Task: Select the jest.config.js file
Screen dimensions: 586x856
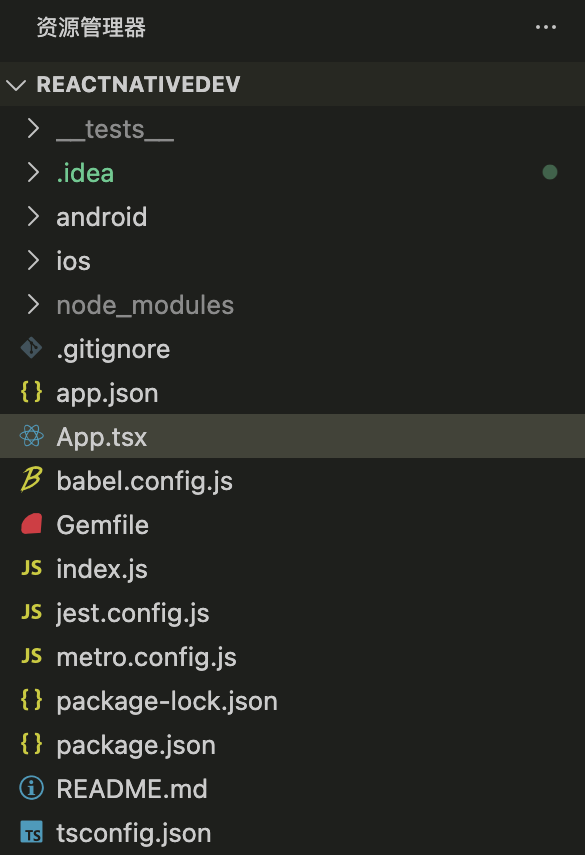Action: click(292, 613)
